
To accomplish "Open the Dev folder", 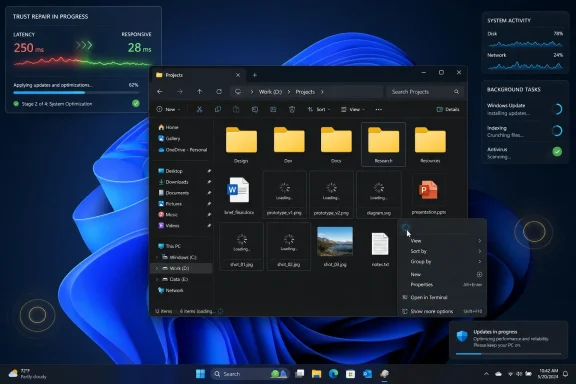I will point(289,144).
